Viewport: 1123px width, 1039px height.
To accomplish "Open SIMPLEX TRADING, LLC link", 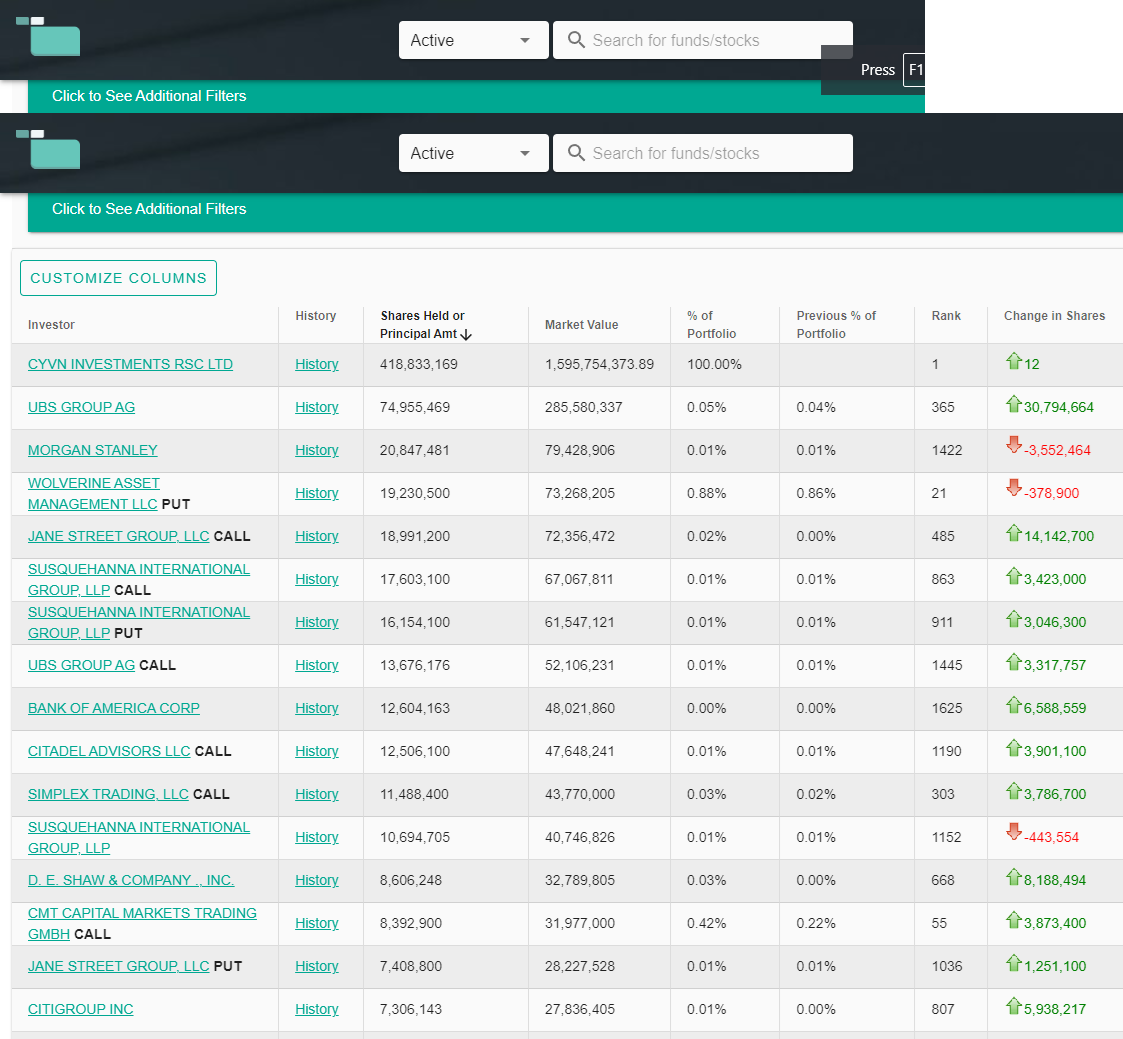I will [x=108, y=793].
